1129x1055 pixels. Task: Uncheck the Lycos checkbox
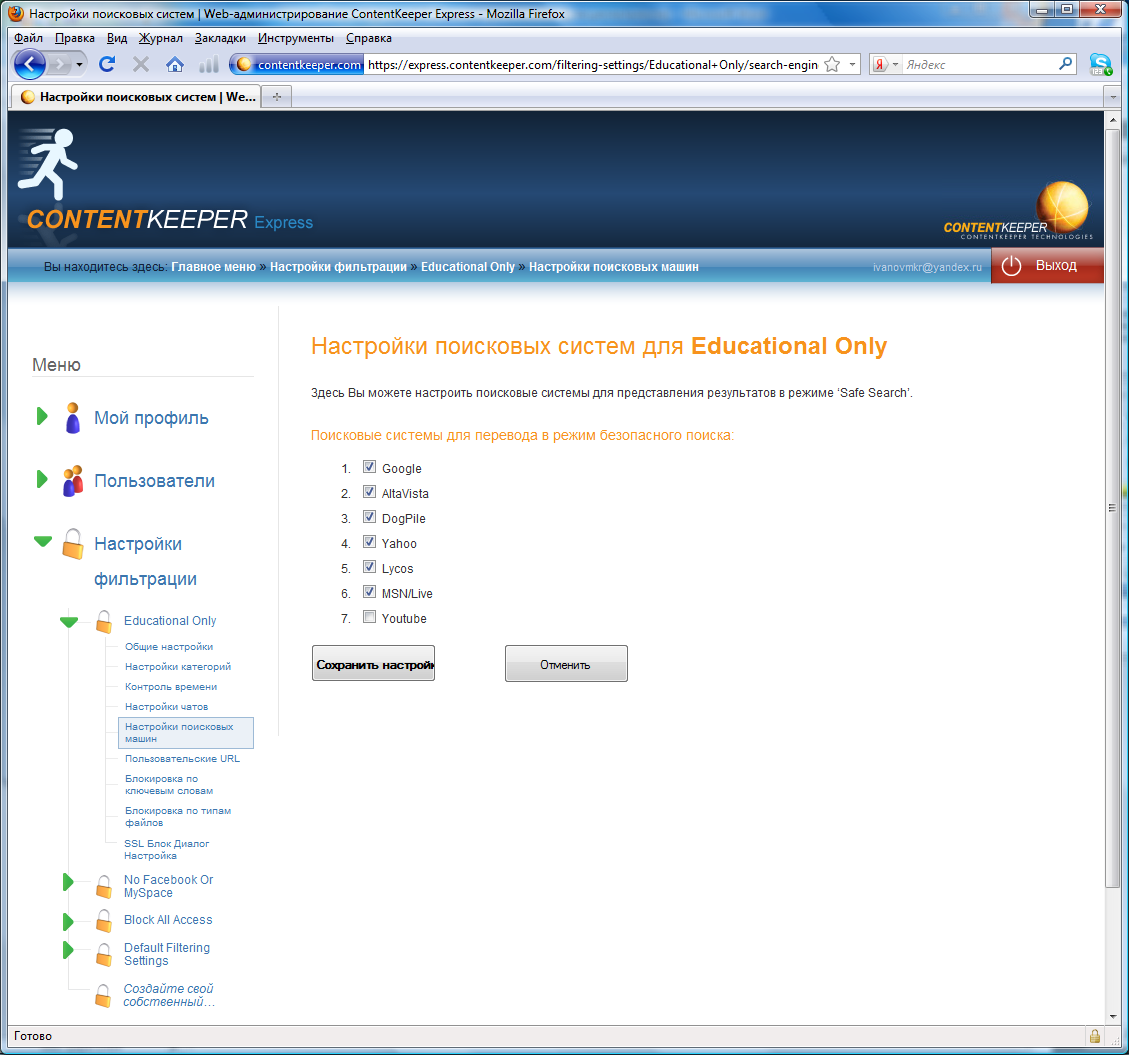pos(369,567)
